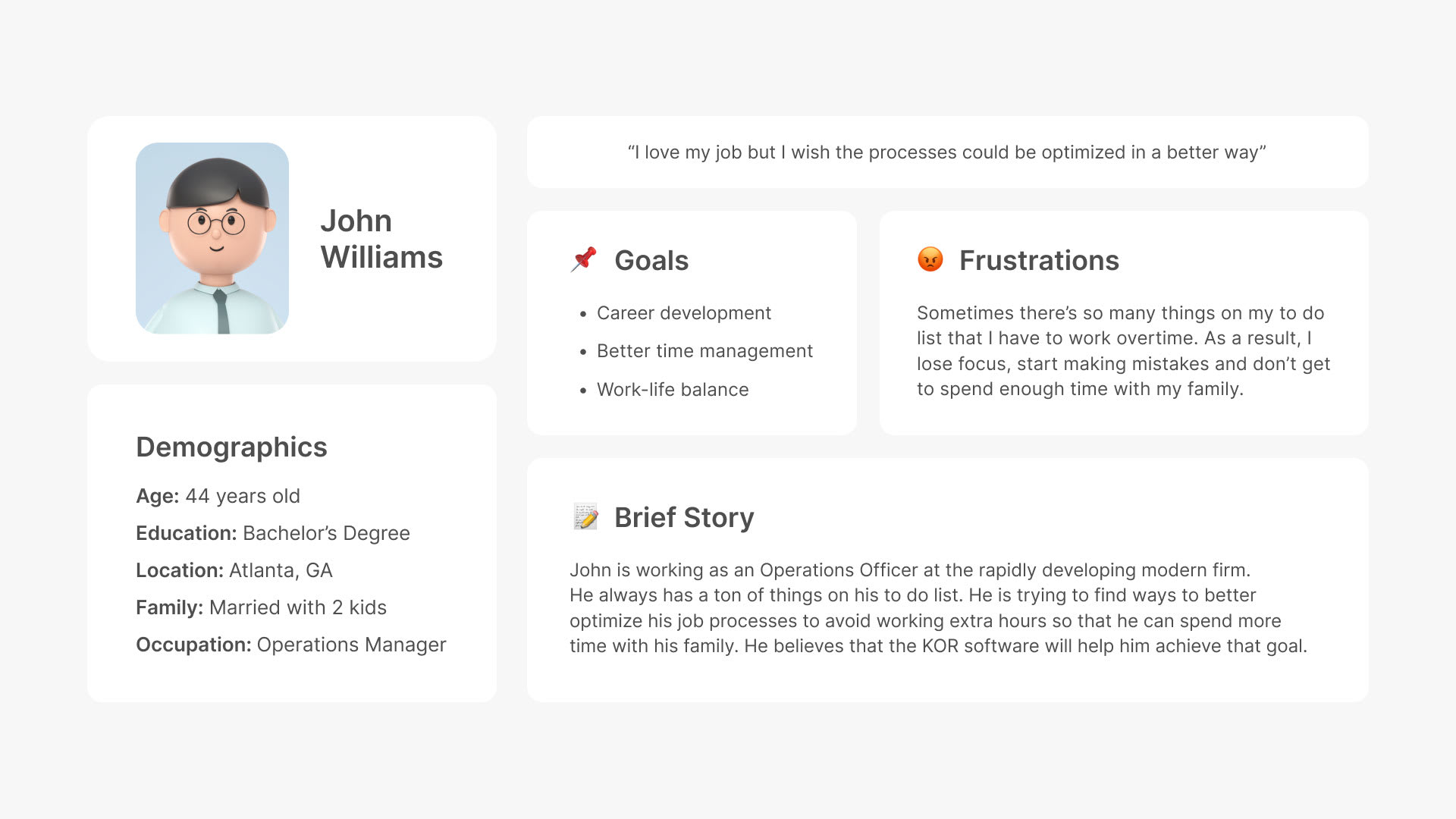The width and height of the screenshot is (1456, 819).
Task: Select the quote about optimizing processes
Action: point(946,152)
